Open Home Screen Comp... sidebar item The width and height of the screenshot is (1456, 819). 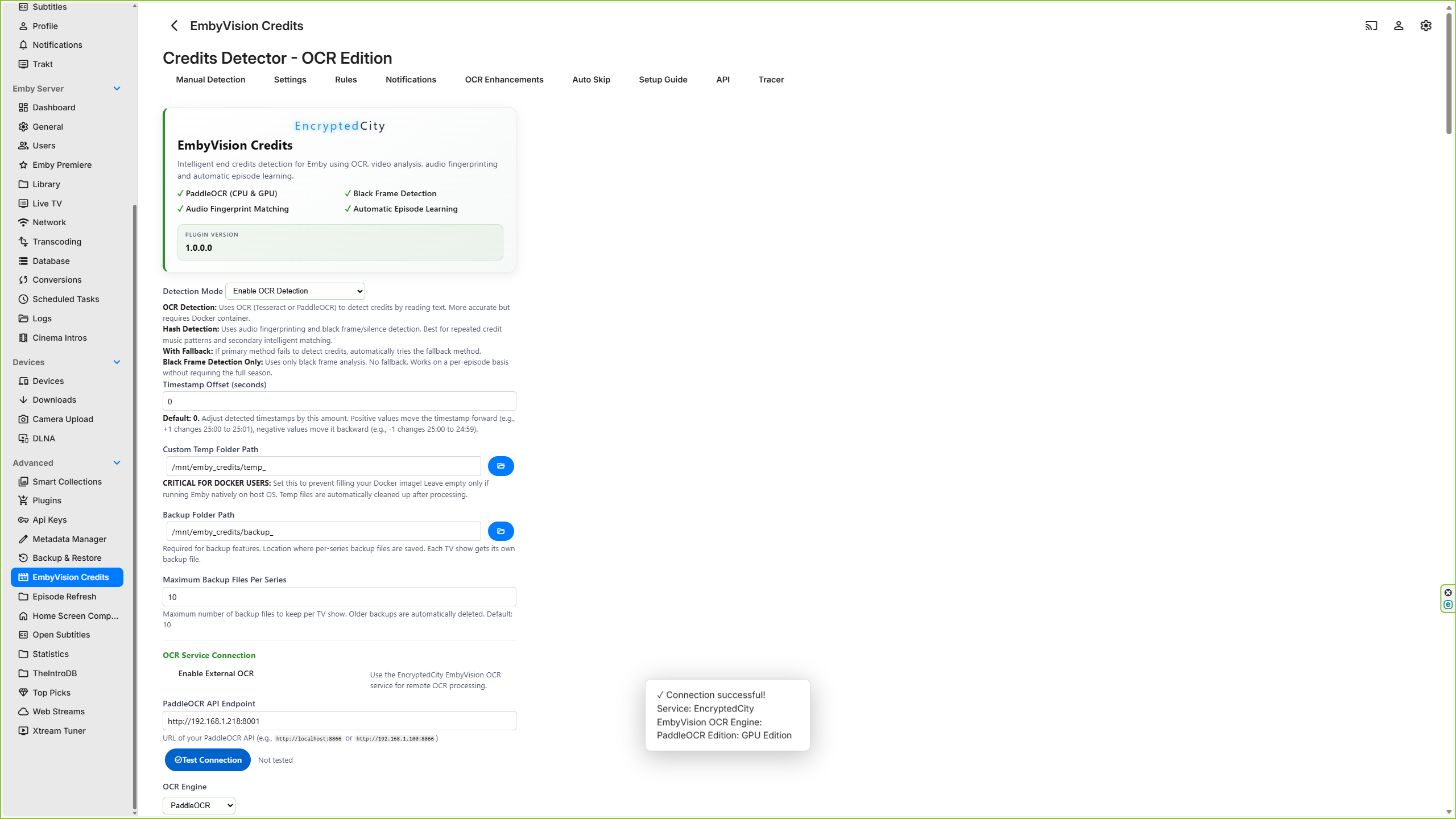click(x=67, y=616)
